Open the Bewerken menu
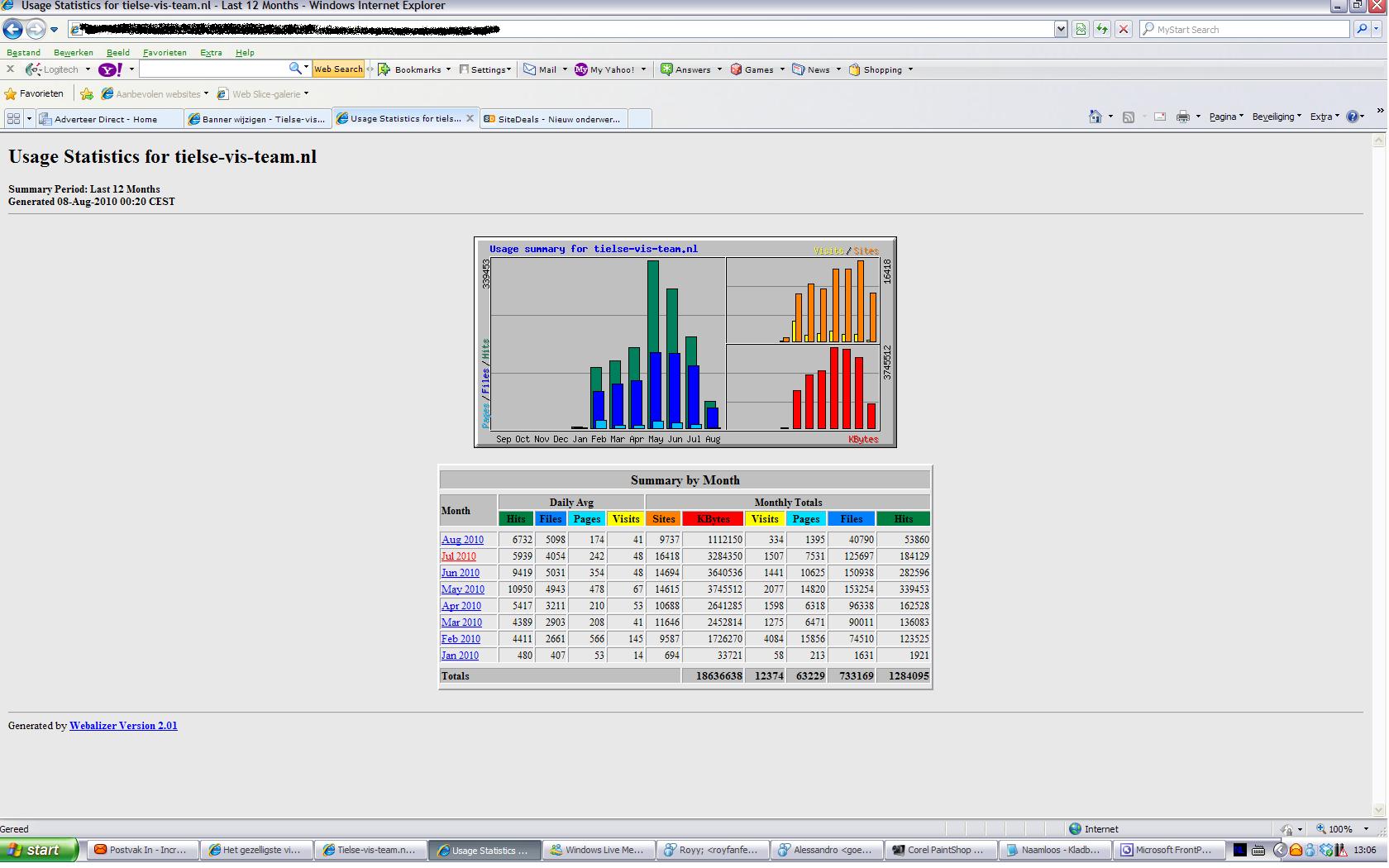 click(74, 52)
